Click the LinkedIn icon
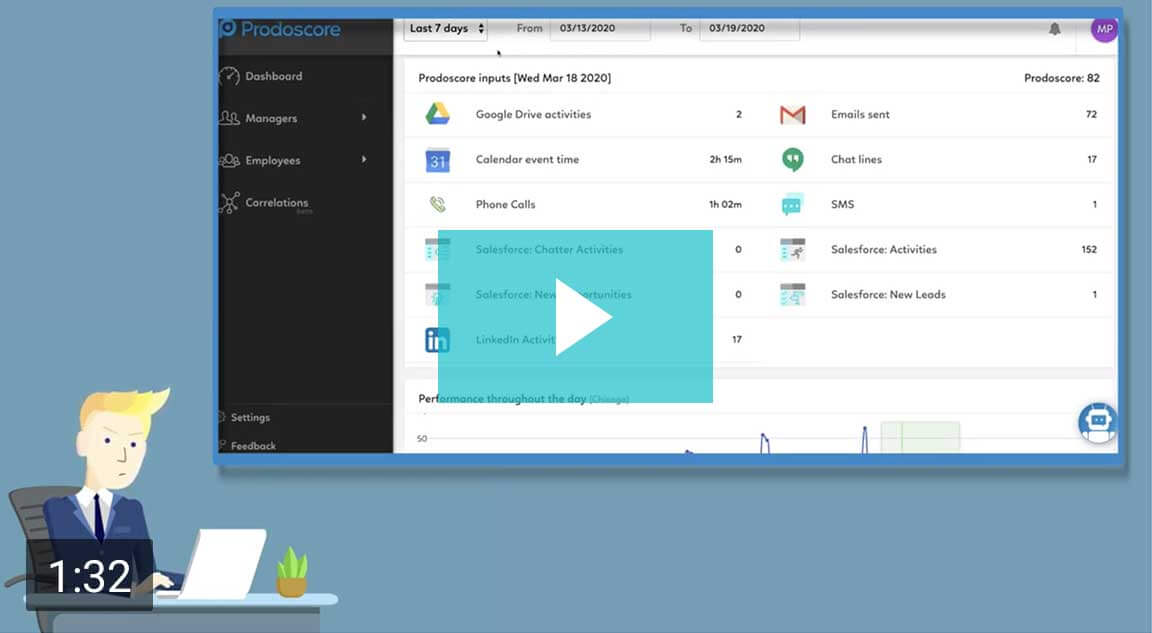 coord(437,340)
